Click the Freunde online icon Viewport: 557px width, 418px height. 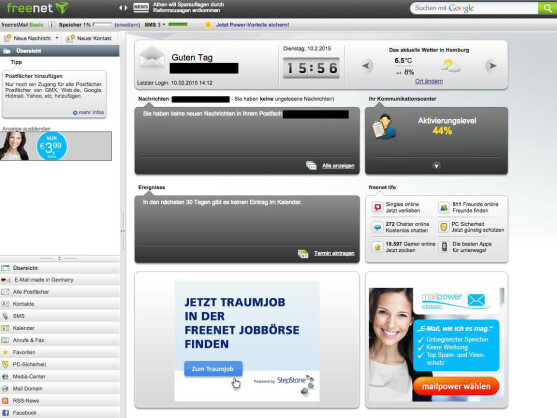(444, 207)
